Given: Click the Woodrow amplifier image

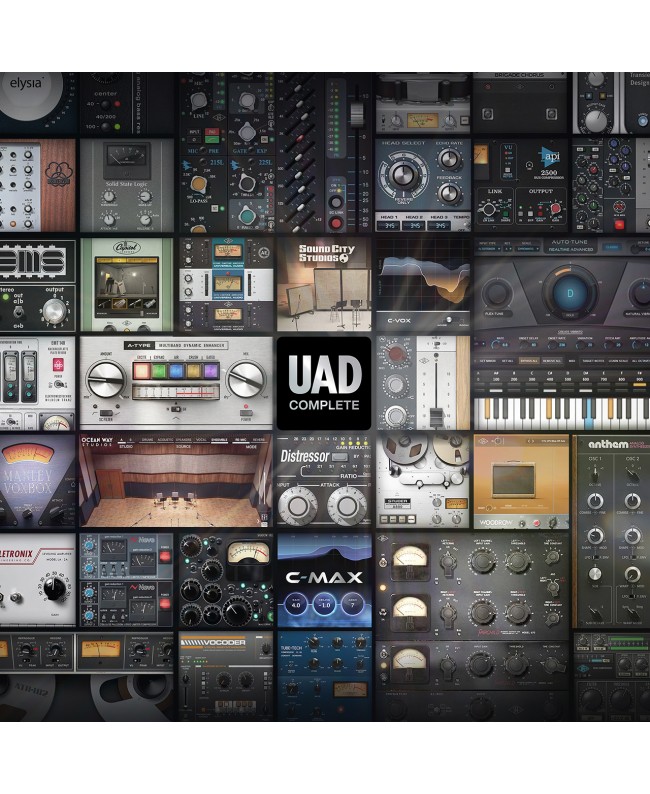Looking at the screenshot, I should pyautogui.click(x=515, y=481).
